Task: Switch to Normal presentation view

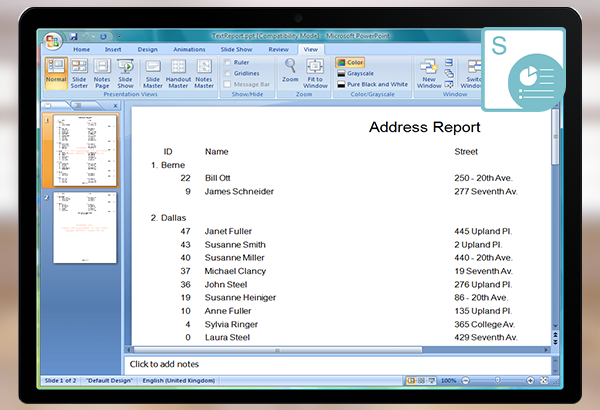Action: click(x=55, y=72)
